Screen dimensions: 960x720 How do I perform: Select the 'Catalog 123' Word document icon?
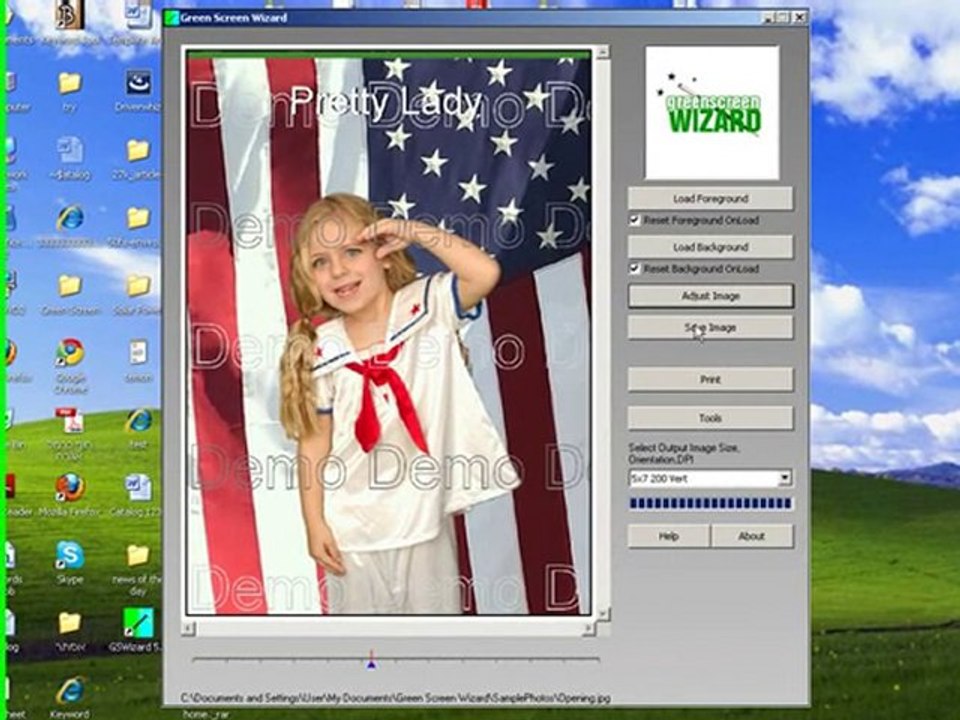click(x=138, y=487)
